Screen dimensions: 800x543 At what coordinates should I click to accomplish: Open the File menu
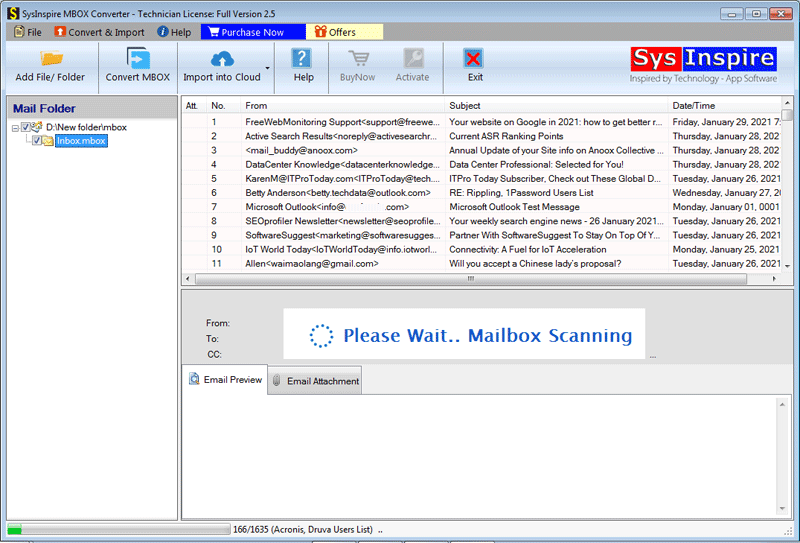tap(28, 32)
